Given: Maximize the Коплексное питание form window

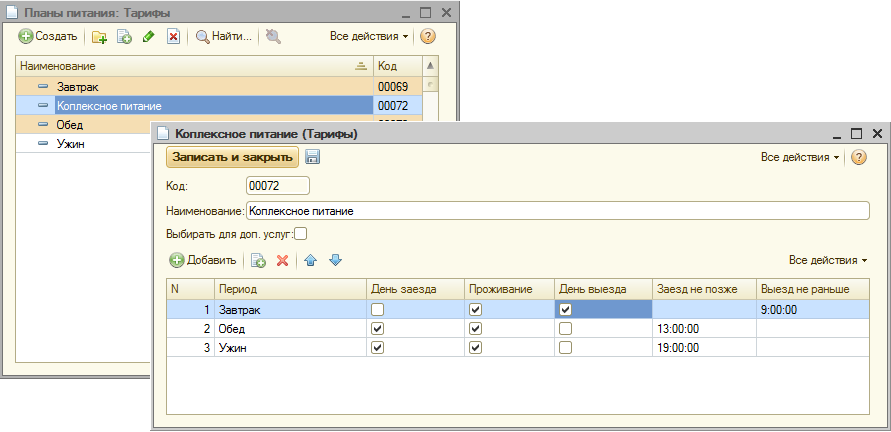Looking at the screenshot, I should (x=856, y=134).
